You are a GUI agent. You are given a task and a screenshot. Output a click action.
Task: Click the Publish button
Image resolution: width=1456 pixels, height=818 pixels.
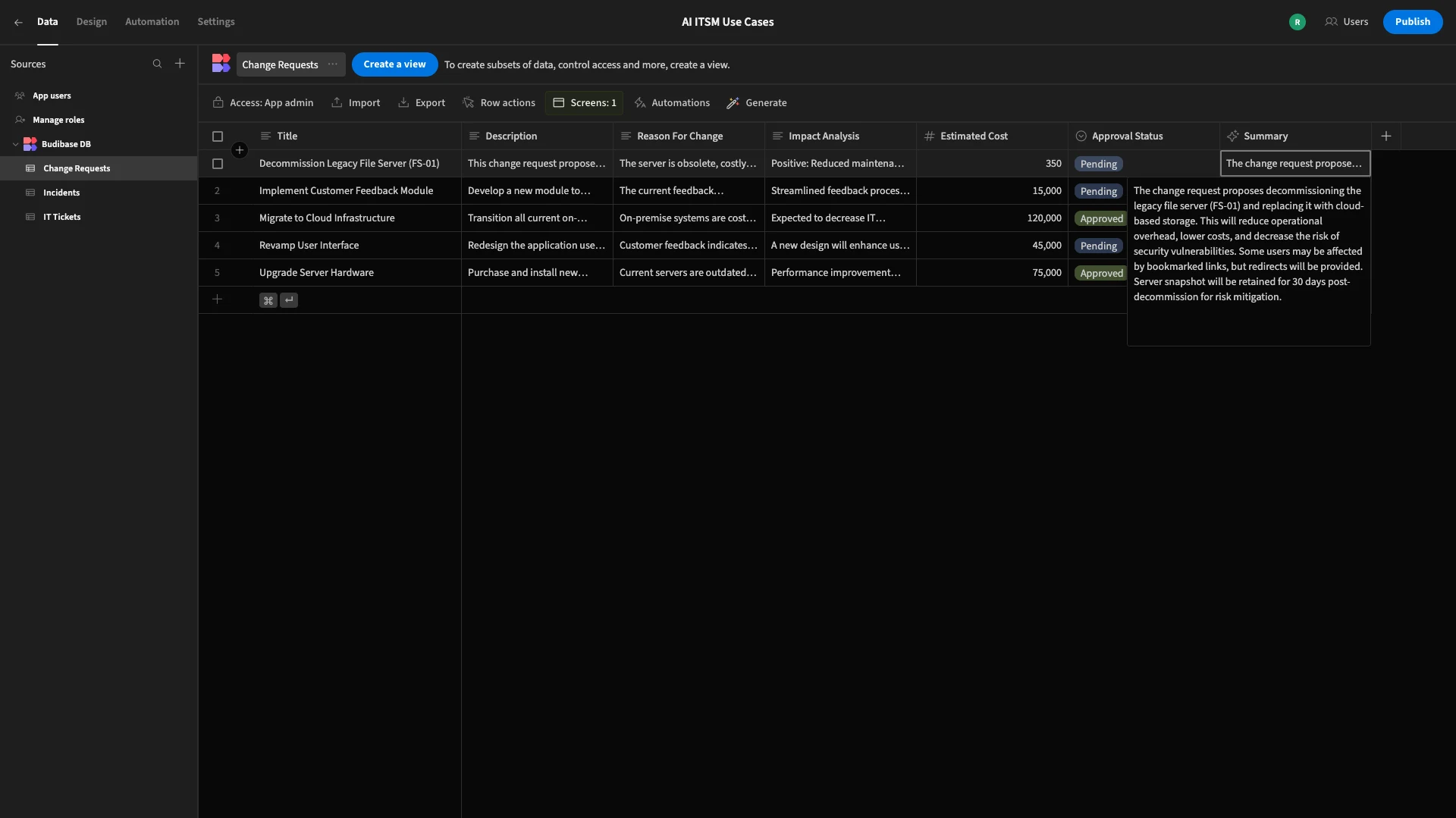coord(1413,22)
